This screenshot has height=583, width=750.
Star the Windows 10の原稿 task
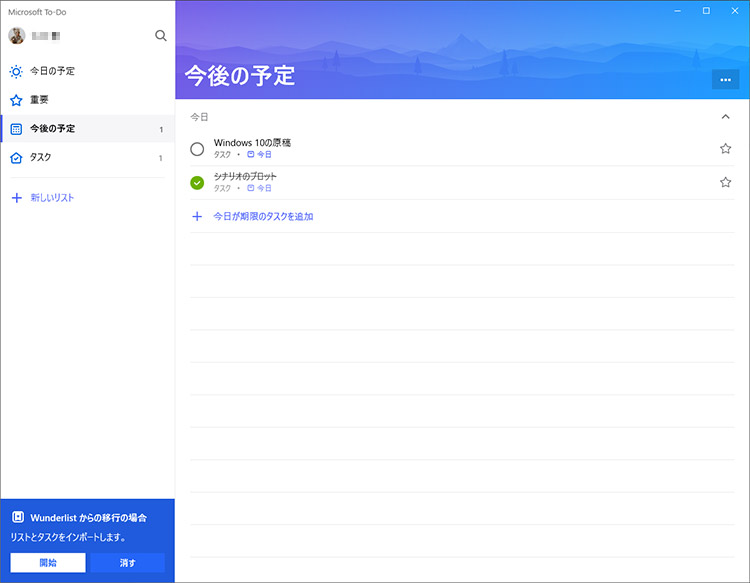pyautogui.click(x=725, y=149)
